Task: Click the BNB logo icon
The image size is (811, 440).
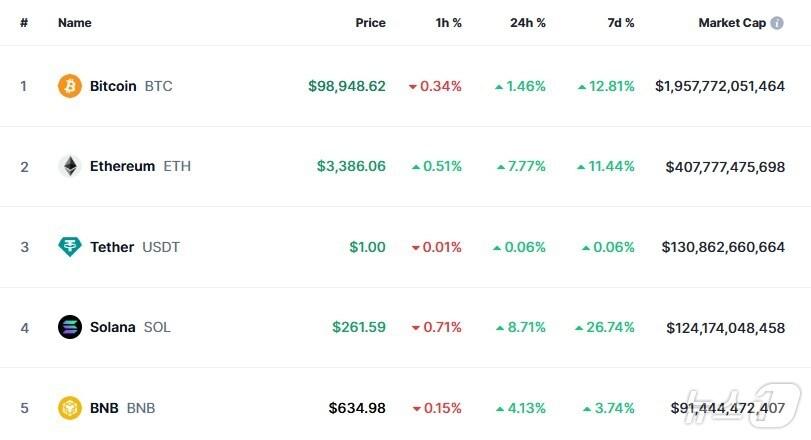Action: [69, 408]
